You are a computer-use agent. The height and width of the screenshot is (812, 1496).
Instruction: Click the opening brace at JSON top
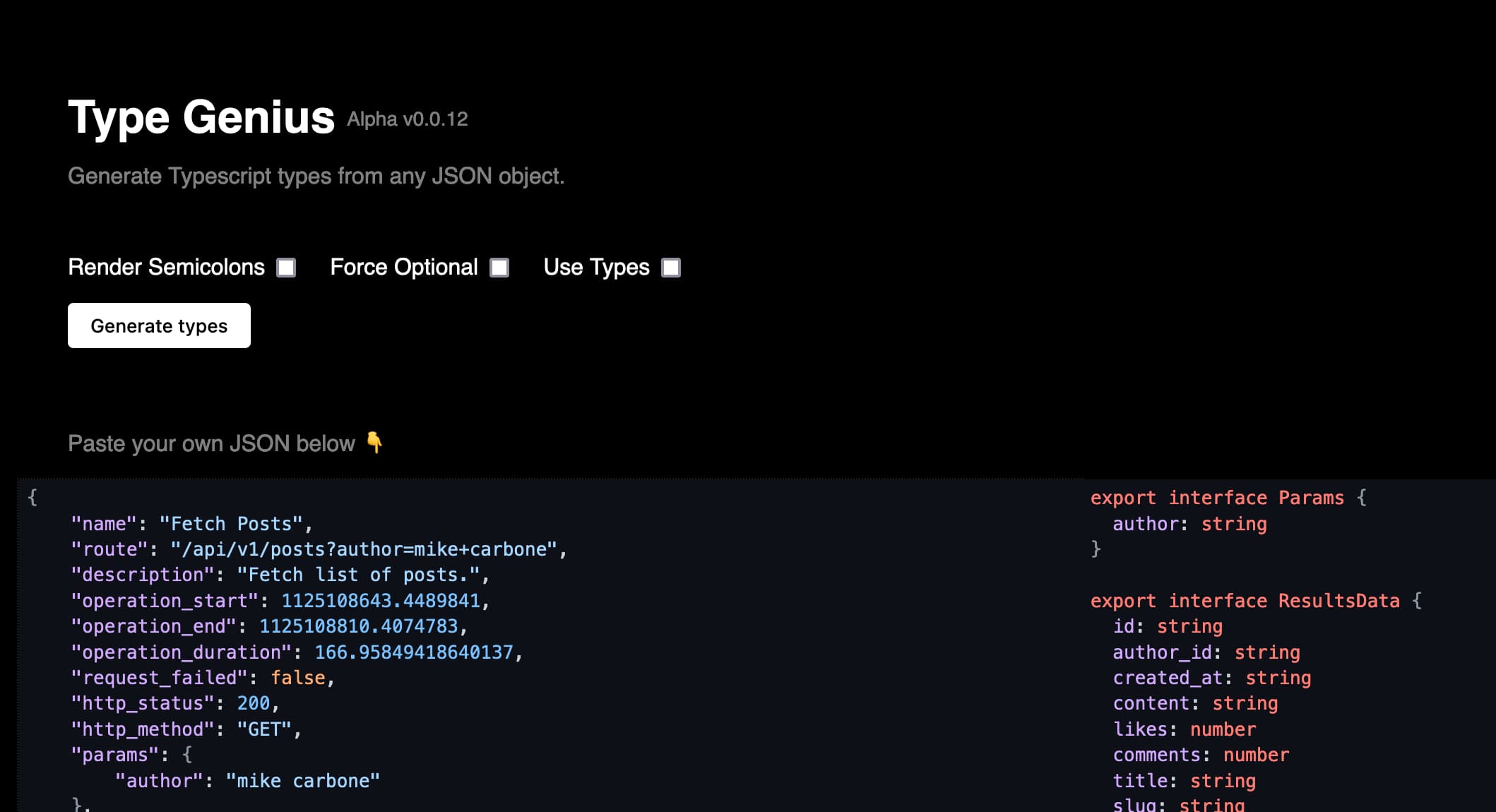pos(32,497)
